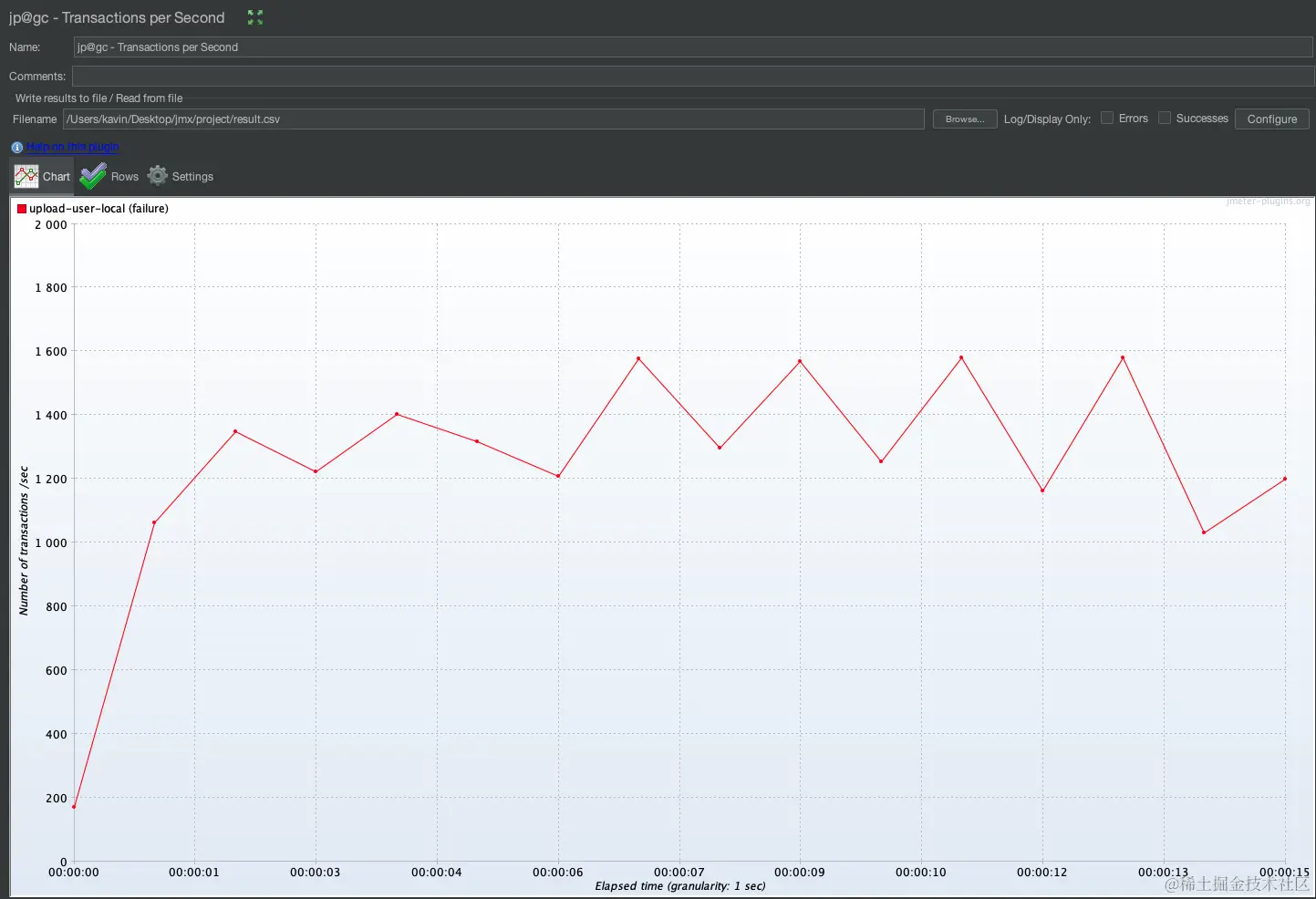1316x899 pixels.
Task: Click the first data point at 00:00:00
Action: [74, 807]
